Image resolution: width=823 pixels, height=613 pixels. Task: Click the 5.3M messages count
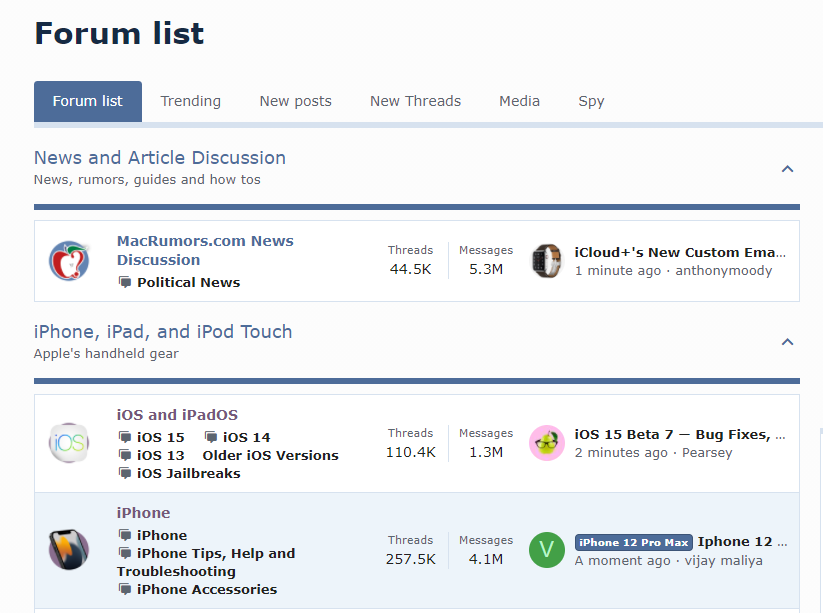pyautogui.click(x=486, y=269)
